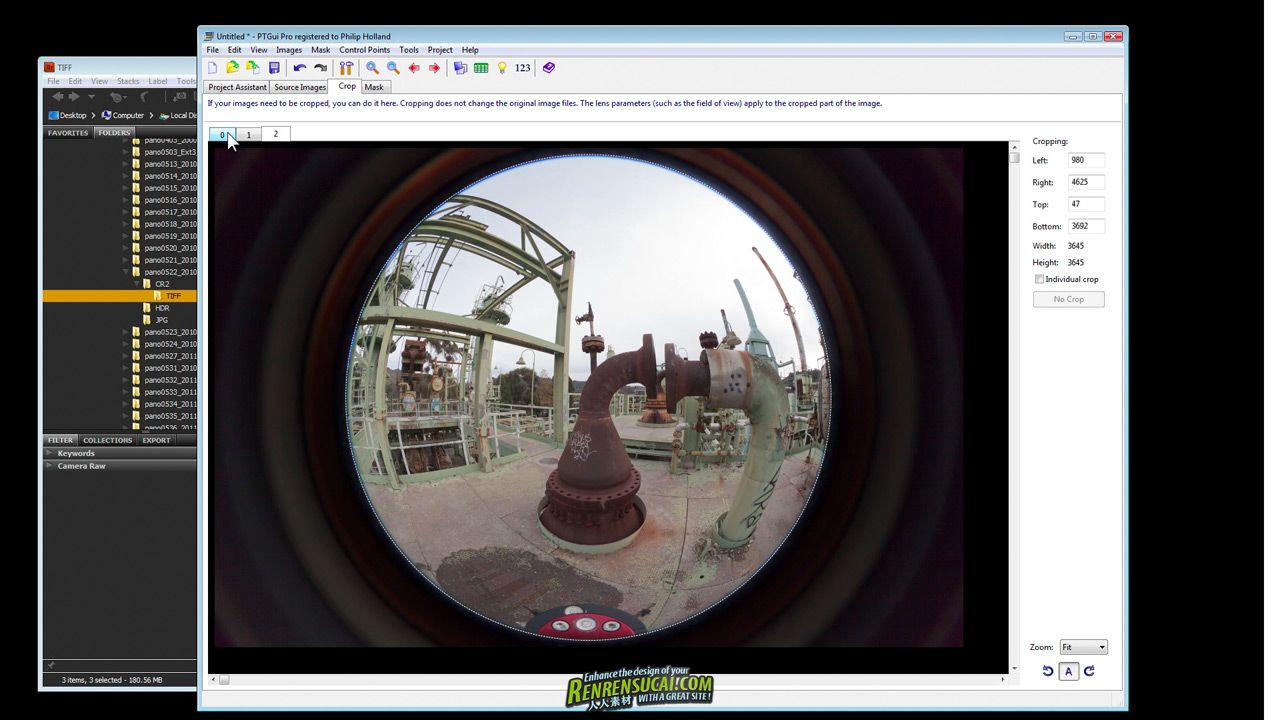This screenshot has height=720, width=1280.
Task: Click the Open Project folder icon
Action: coord(232,68)
